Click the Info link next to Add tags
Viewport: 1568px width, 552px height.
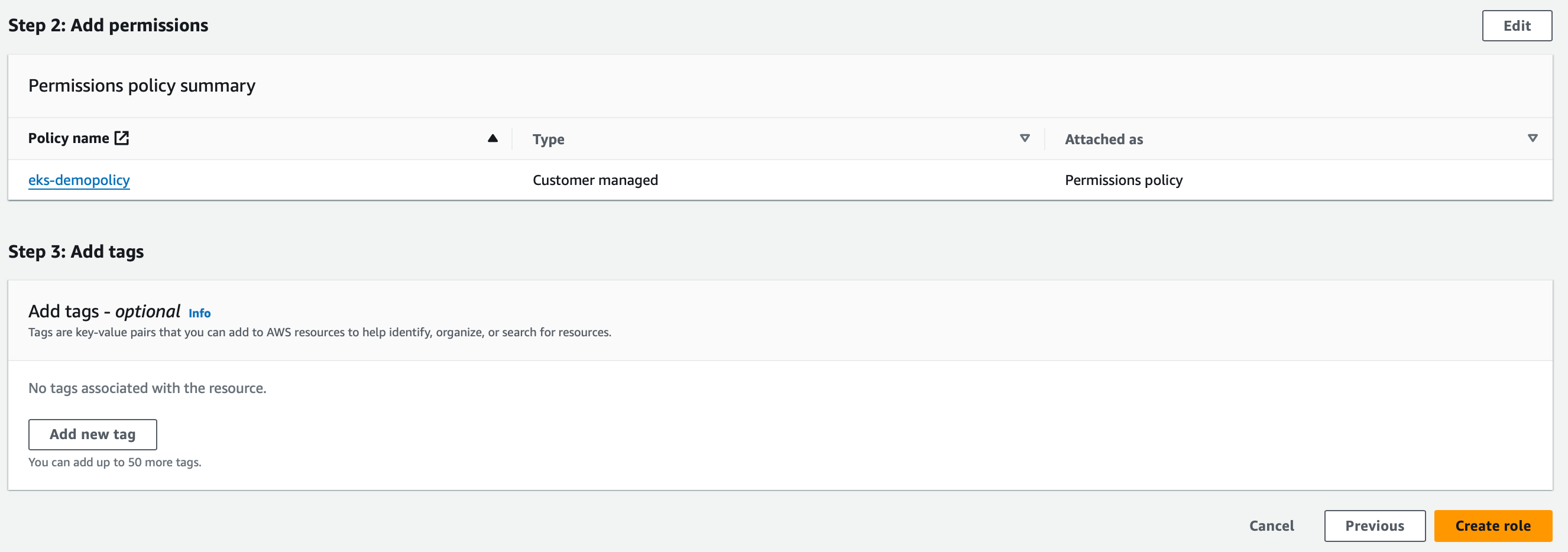tap(200, 313)
